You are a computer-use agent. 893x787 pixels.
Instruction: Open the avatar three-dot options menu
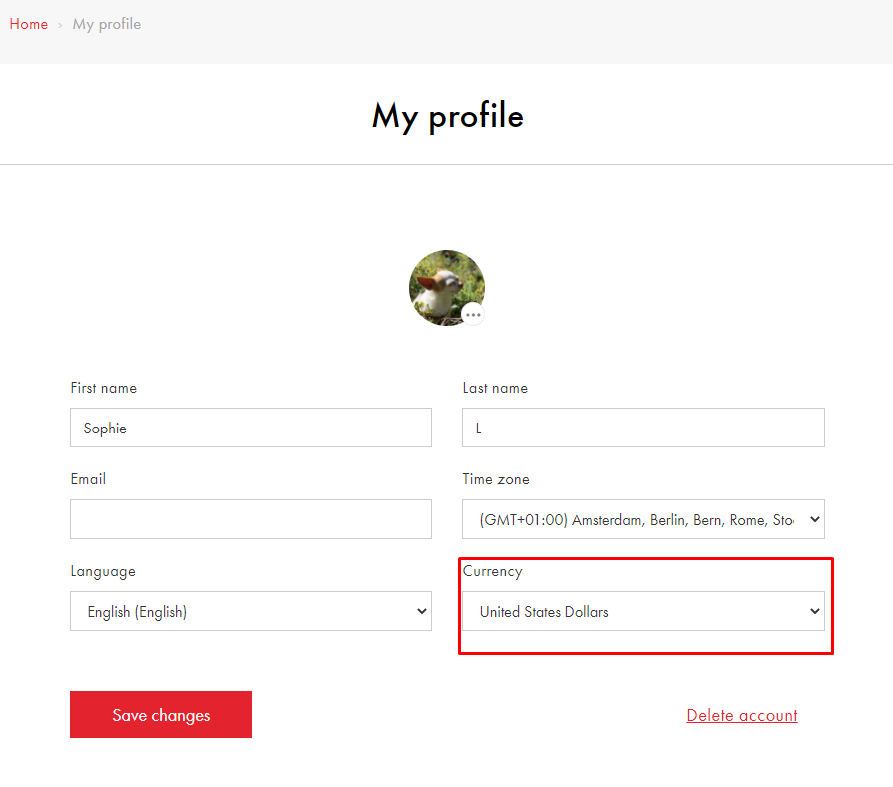pyautogui.click(x=473, y=315)
